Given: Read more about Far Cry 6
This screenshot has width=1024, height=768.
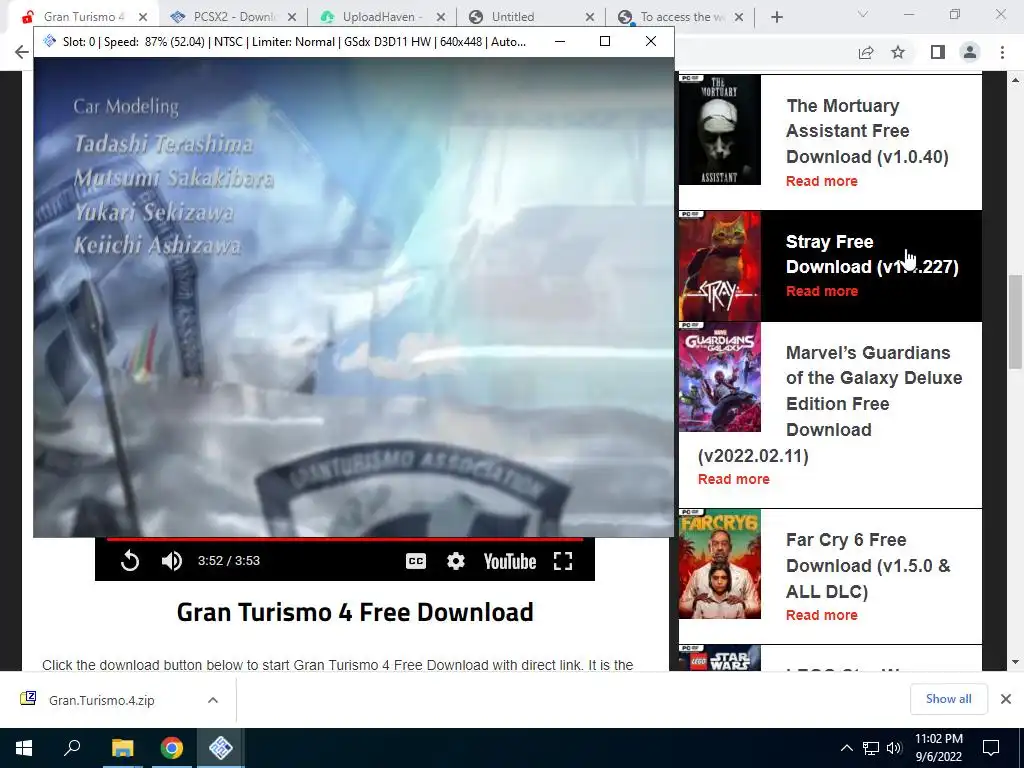Looking at the screenshot, I should point(822,615).
